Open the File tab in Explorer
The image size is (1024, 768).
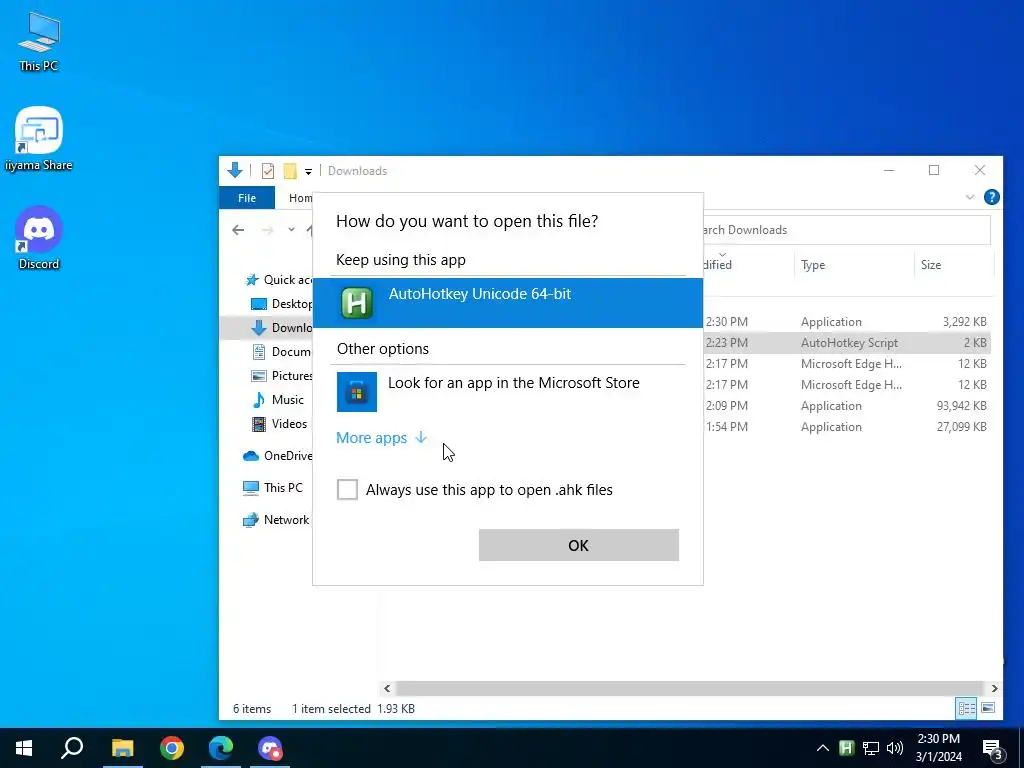(247, 198)
